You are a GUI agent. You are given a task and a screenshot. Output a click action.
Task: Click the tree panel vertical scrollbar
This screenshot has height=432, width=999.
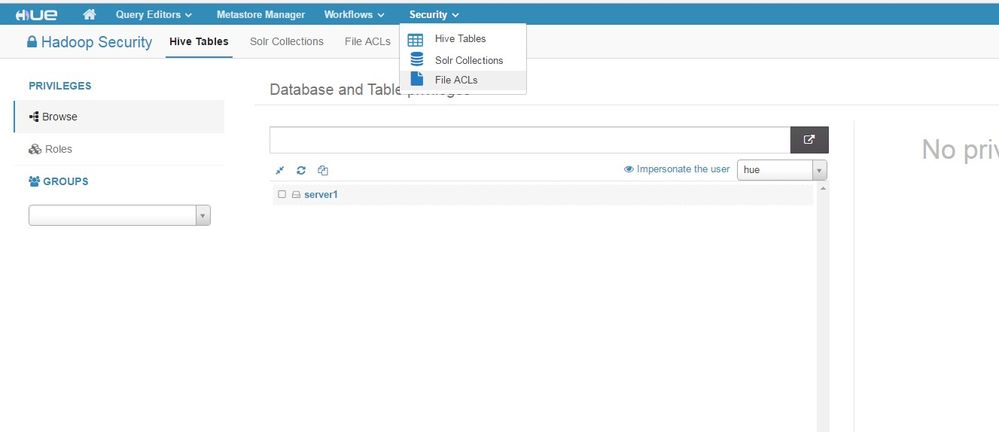(x=823, y=308)
